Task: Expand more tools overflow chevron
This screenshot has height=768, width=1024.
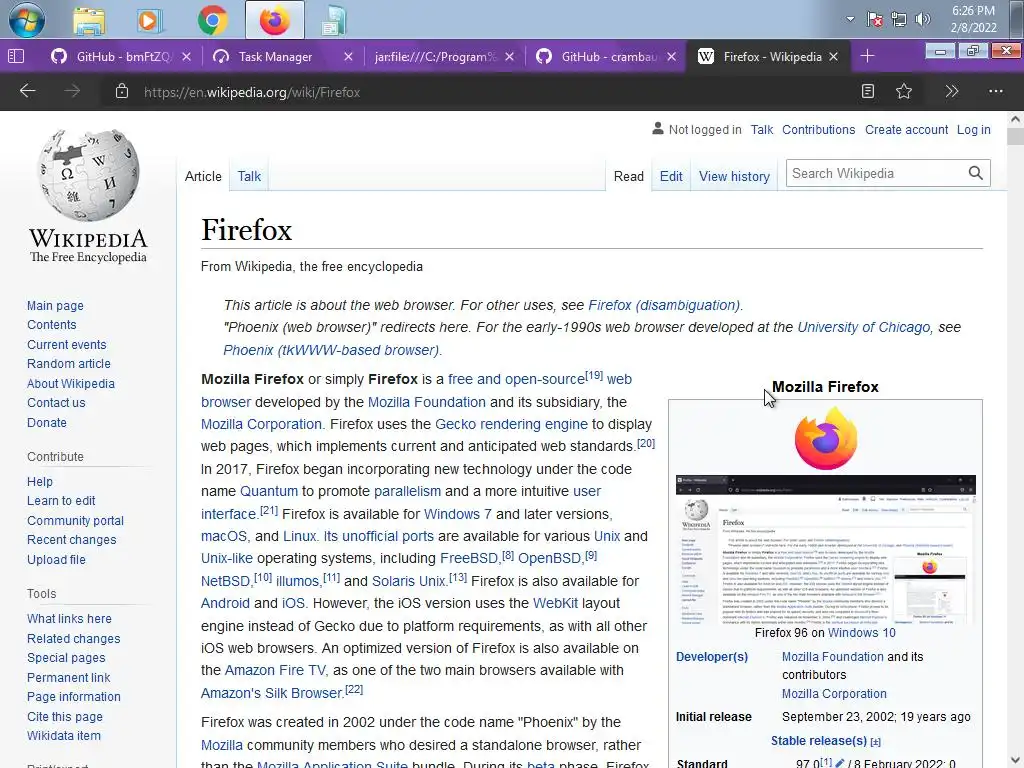Action: click(952, 91)
